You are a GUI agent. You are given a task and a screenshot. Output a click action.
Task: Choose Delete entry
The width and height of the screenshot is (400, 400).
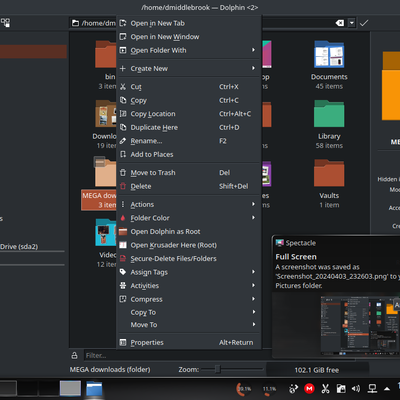click(189, 186)
